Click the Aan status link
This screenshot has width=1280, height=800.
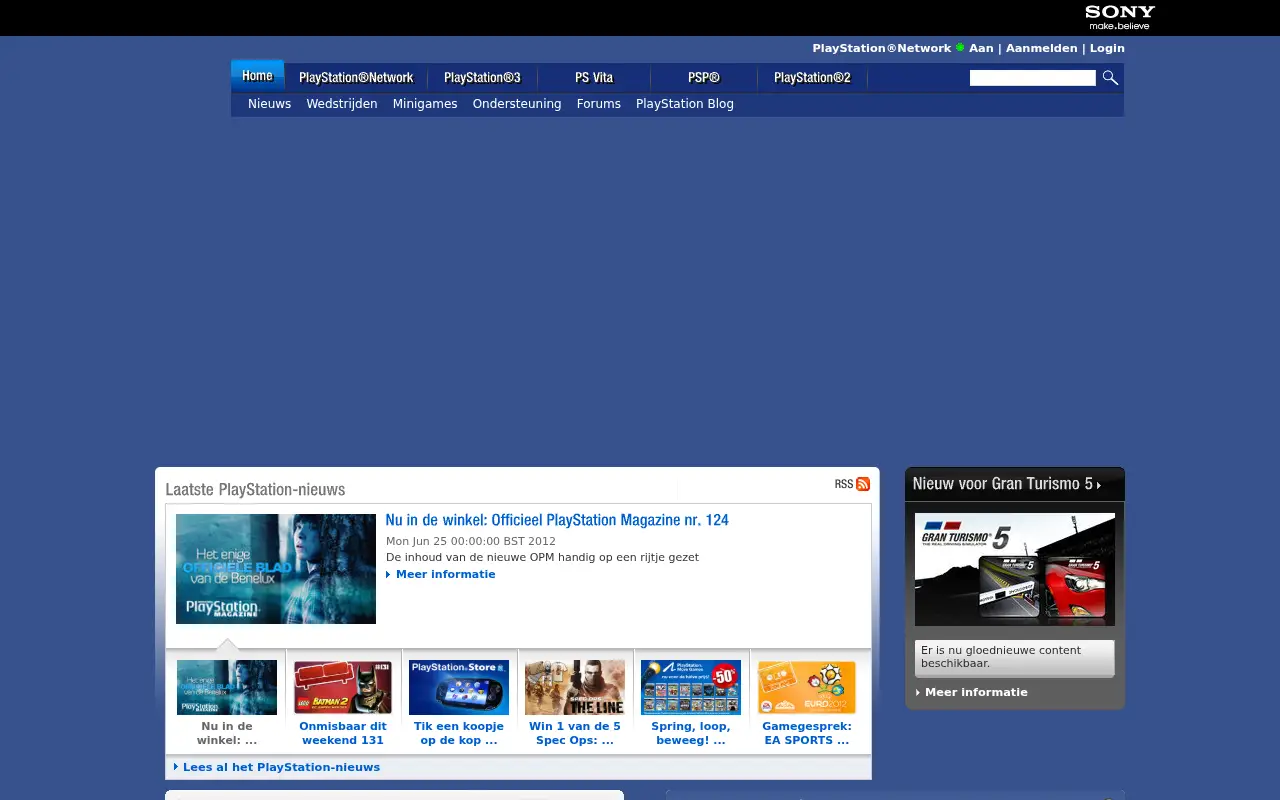981,48
